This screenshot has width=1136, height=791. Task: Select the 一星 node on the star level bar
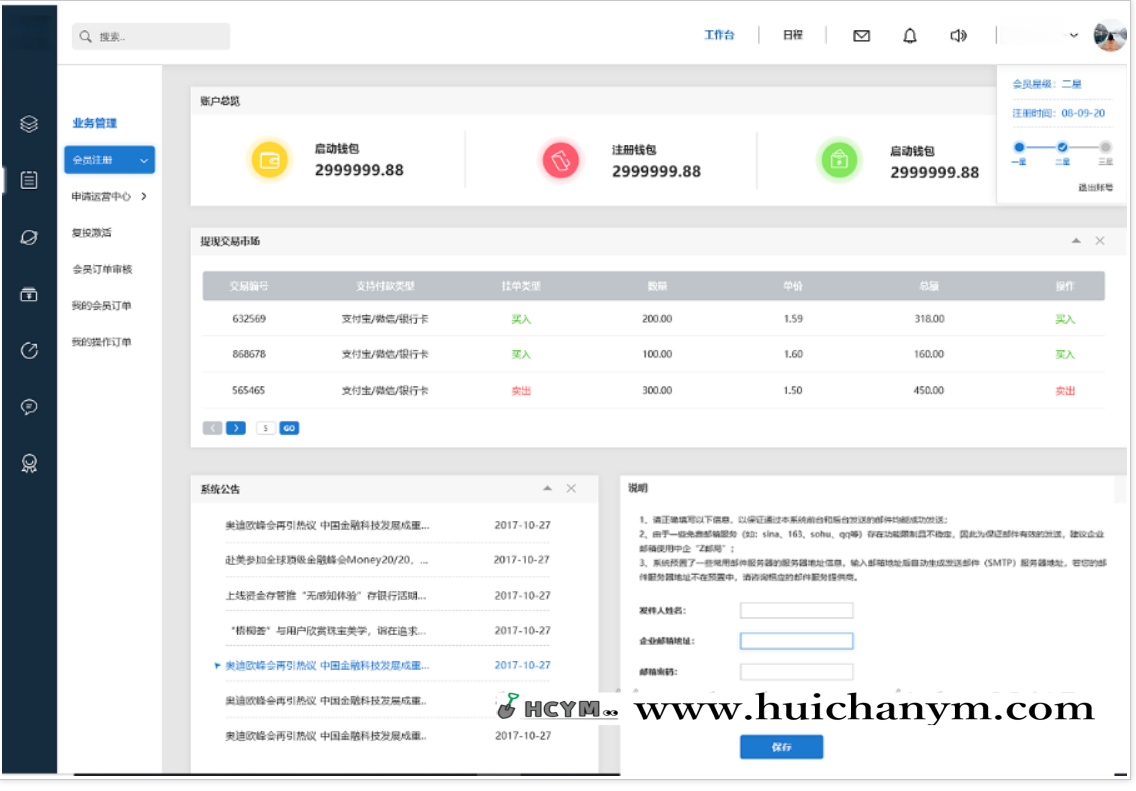(x=1020, y=146)
